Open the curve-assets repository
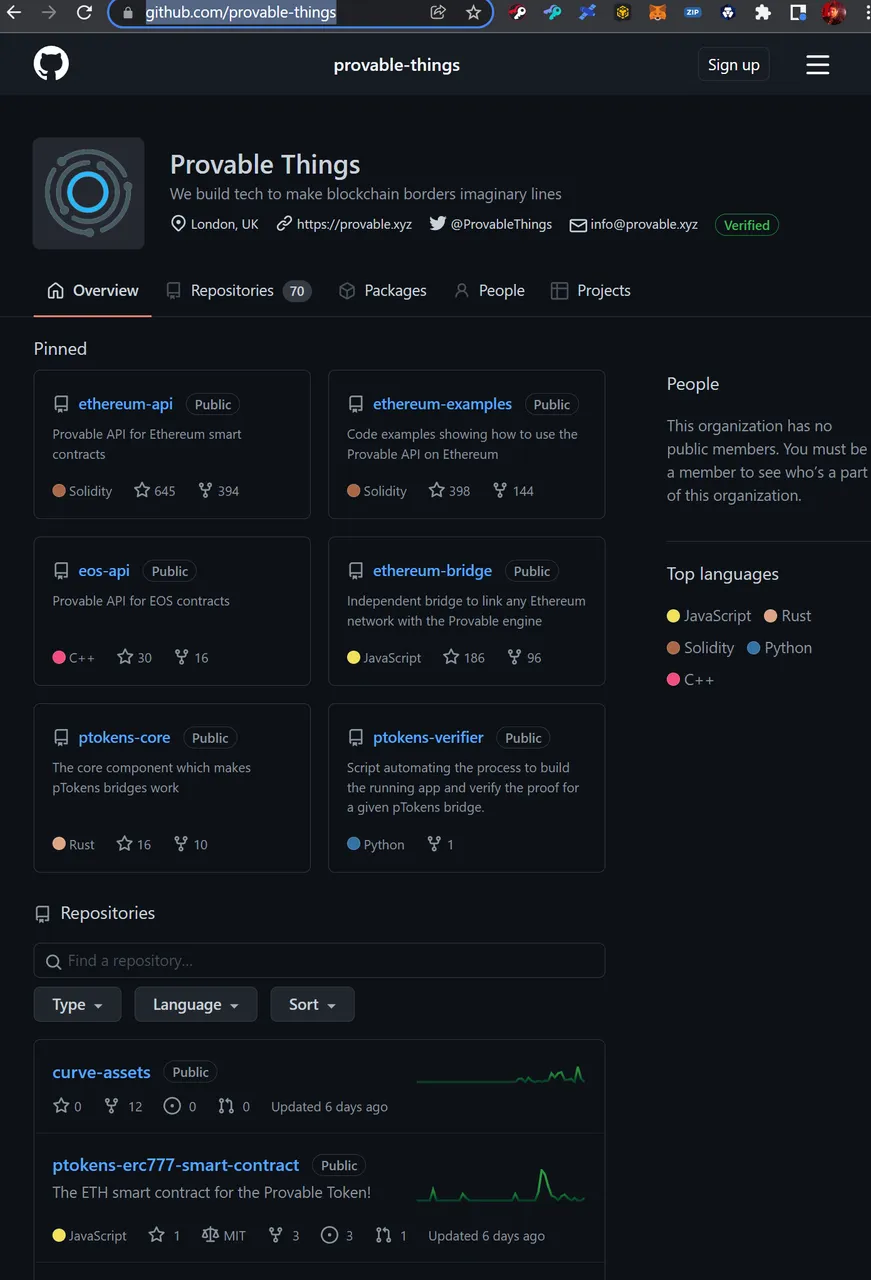This screenshot has height=1280, width=871. coord(101,1072)
